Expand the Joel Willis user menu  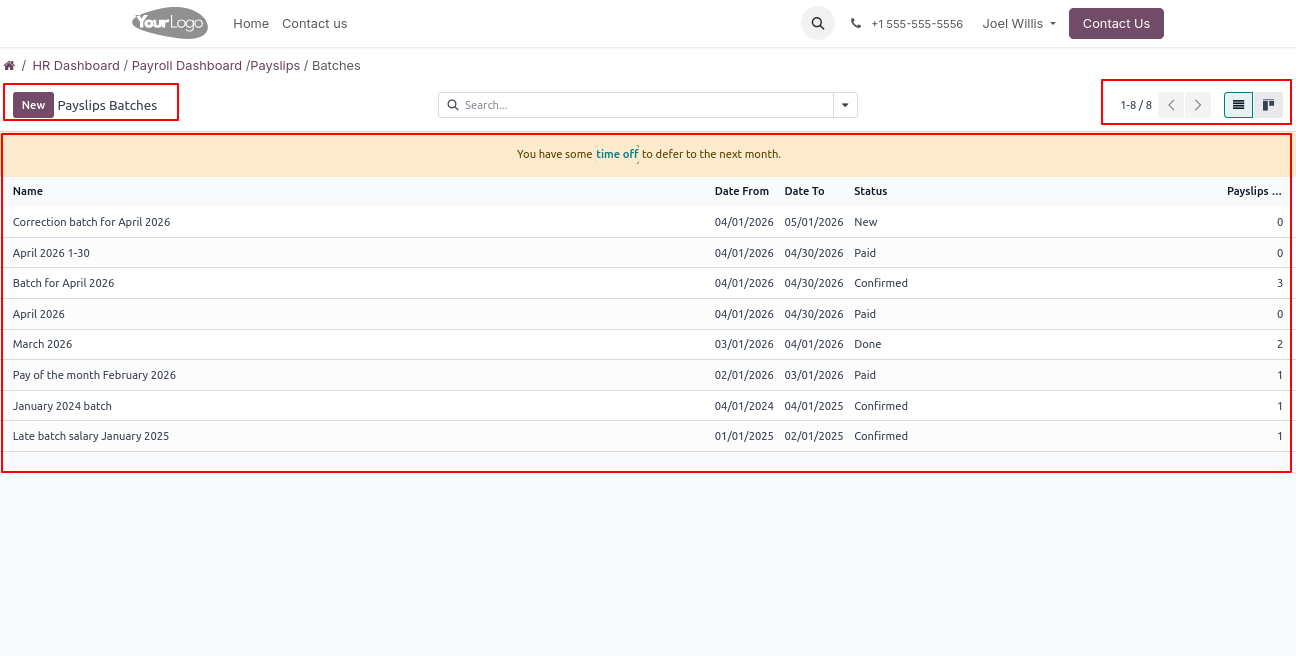pos(1018,24)
